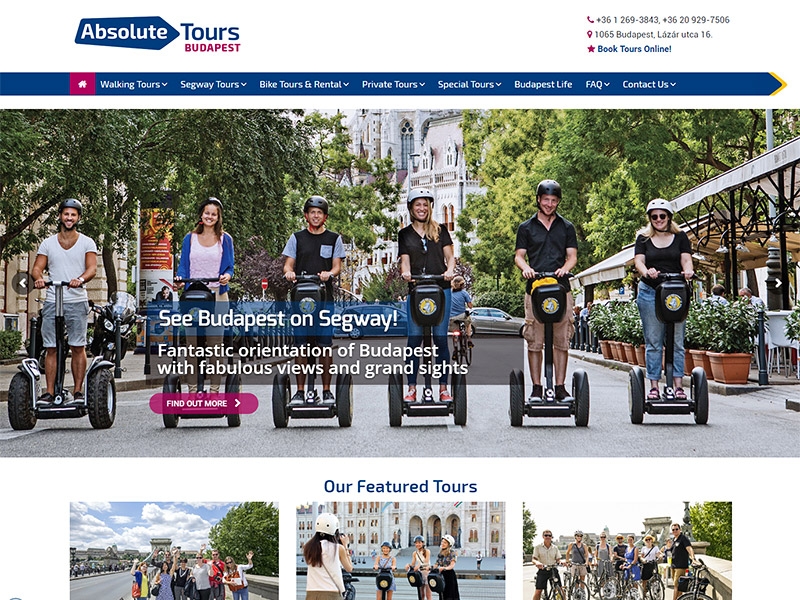800x600 pixels.
Task: Expand the FAQ menu
Action: coord(597,84)
